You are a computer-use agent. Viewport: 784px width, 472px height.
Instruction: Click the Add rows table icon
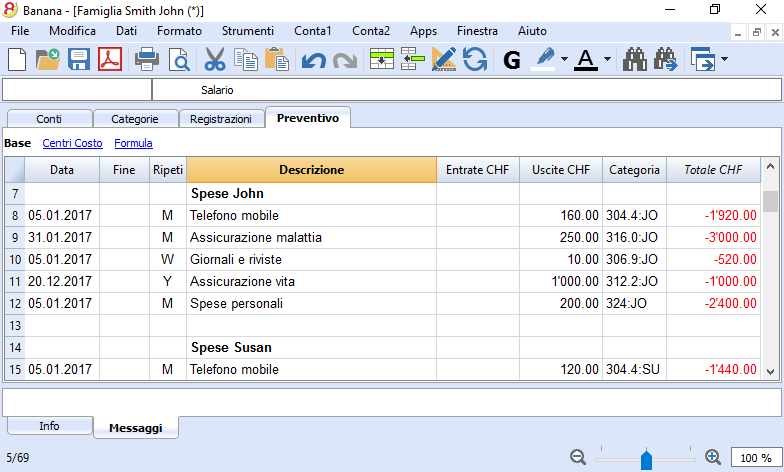pyautogui.click(x=382, y=60)
